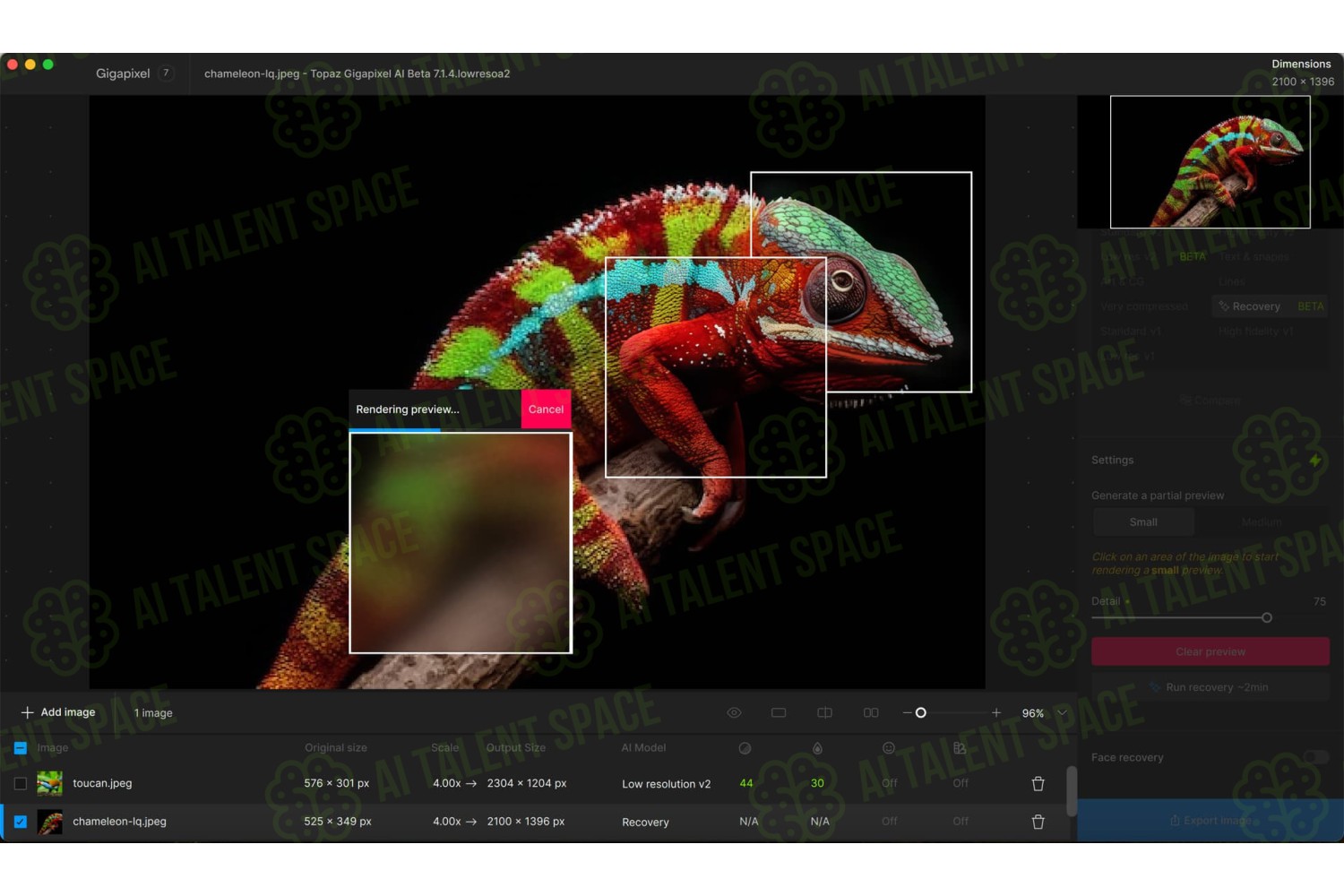This screenshot has height=896, width=1344.
Task: Click the Compare models button
Action: point(1210,401)
